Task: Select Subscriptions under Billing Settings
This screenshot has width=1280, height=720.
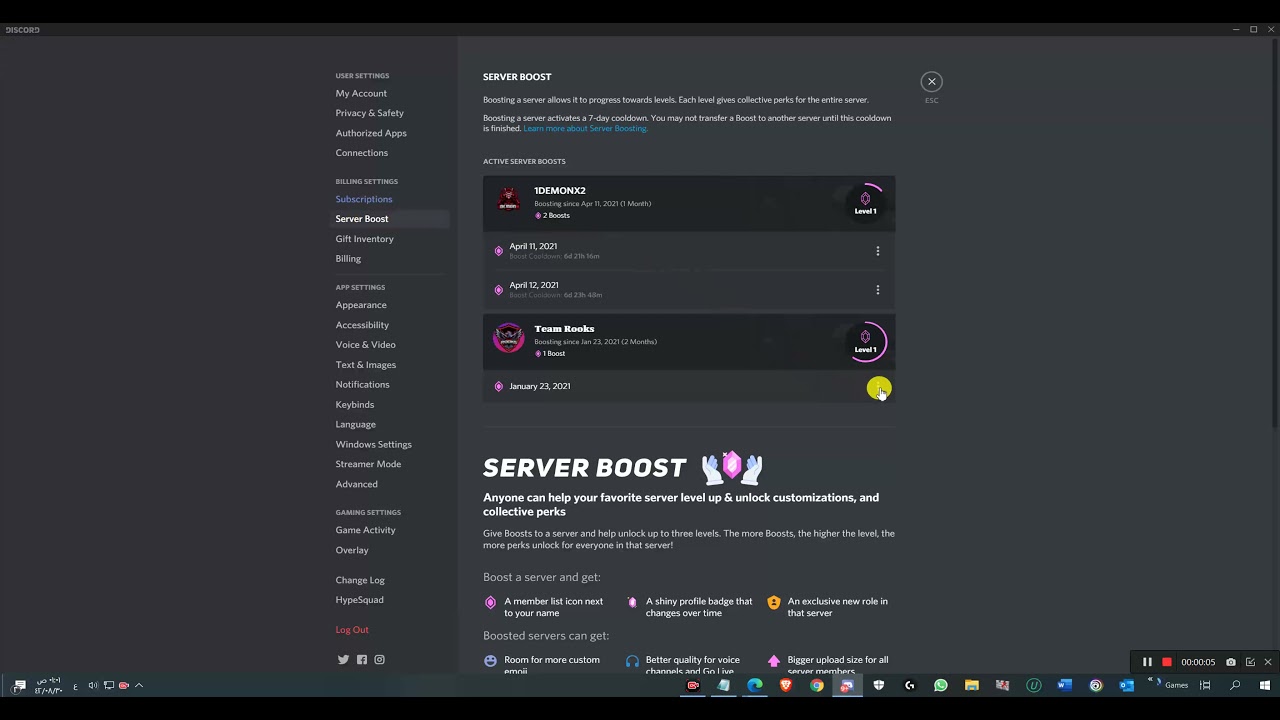Action: 364,199
